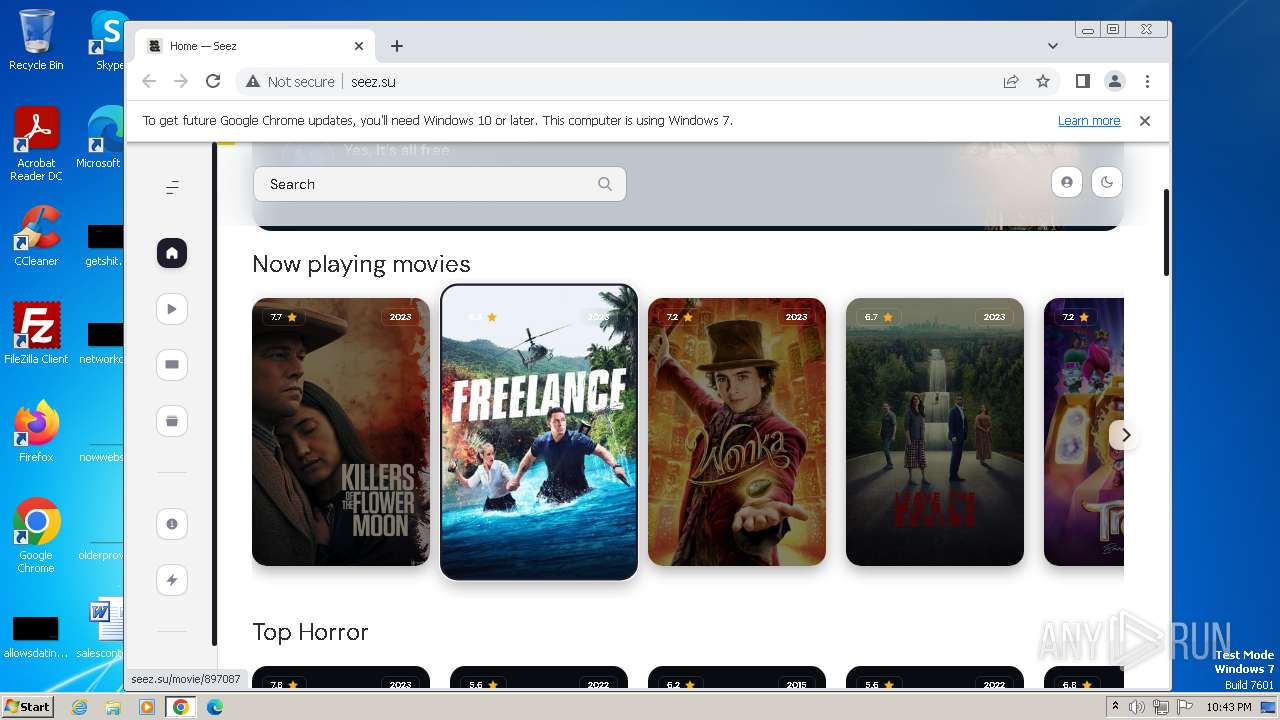Image resolution: width=1280 pixels, height=720 pixels.
Task: Click the taskbar volume speaker icon
Action: [x=1137, y=707]
